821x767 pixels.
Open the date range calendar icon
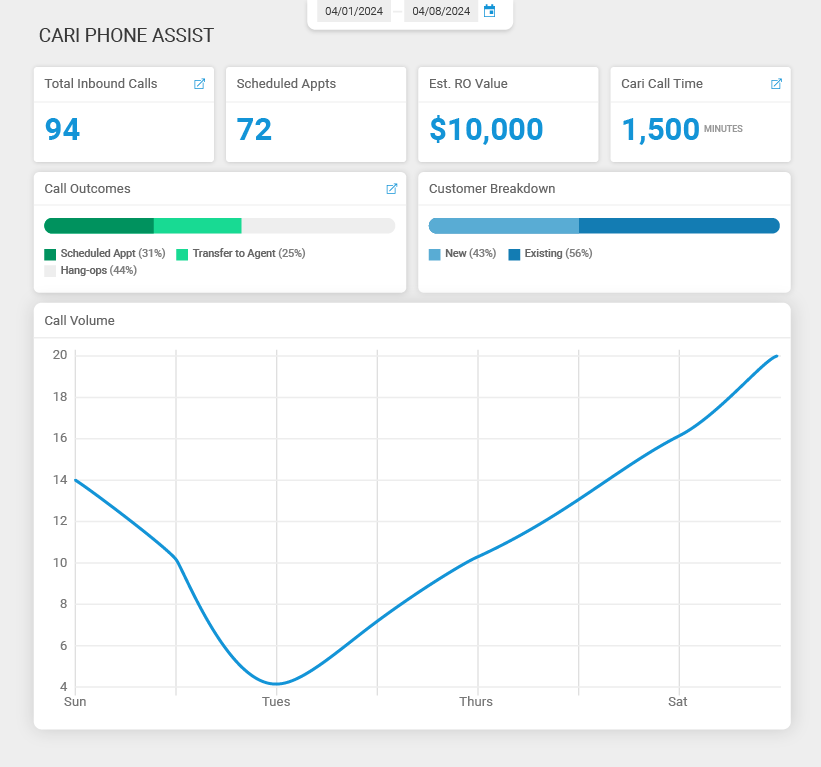tap(489, 11)
